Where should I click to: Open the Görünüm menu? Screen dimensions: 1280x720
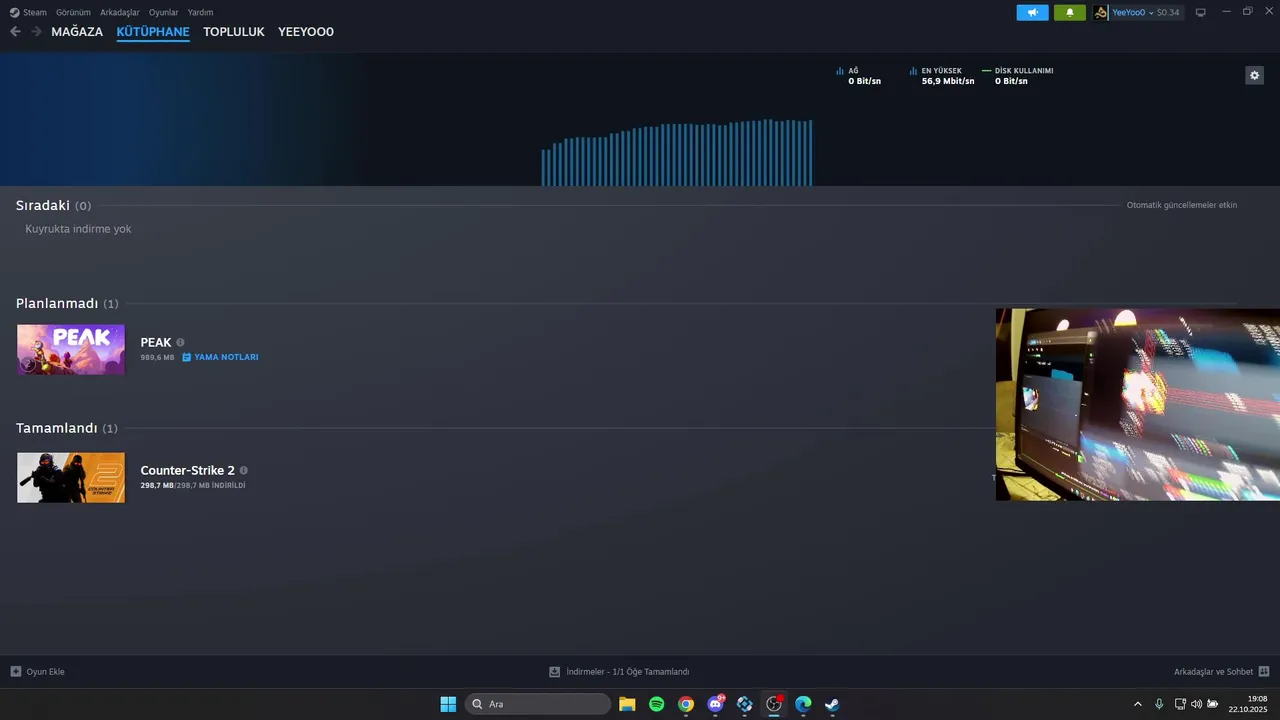[73, 12]
